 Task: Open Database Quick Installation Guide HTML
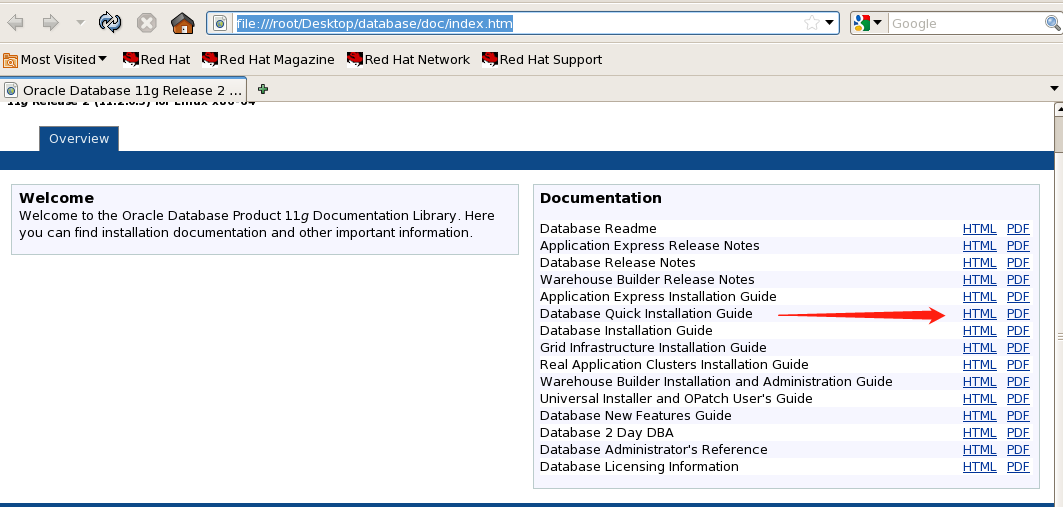point(980,314)
